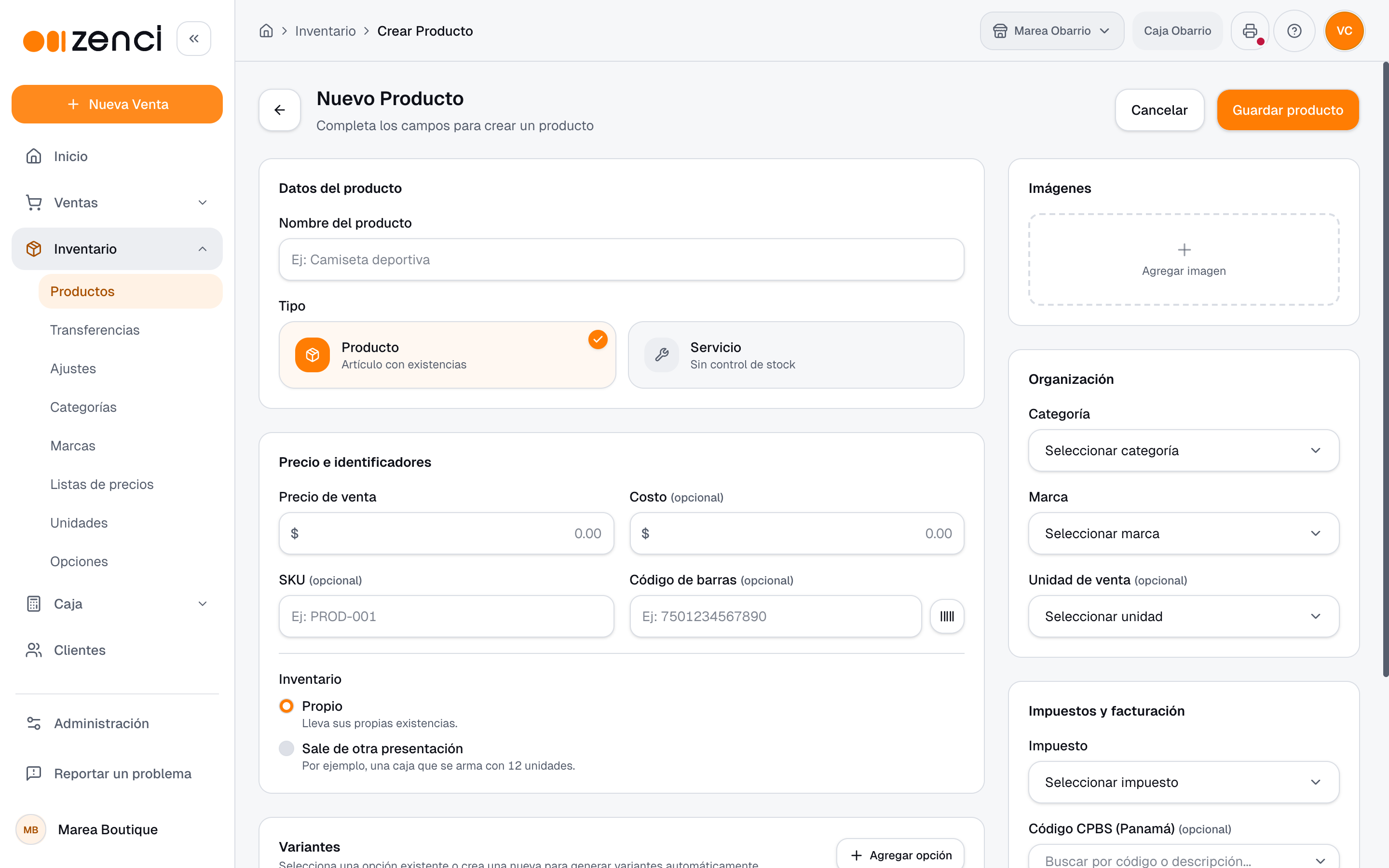Click the barcode scan icon button

pyautogui.click(x=947, y=616)
